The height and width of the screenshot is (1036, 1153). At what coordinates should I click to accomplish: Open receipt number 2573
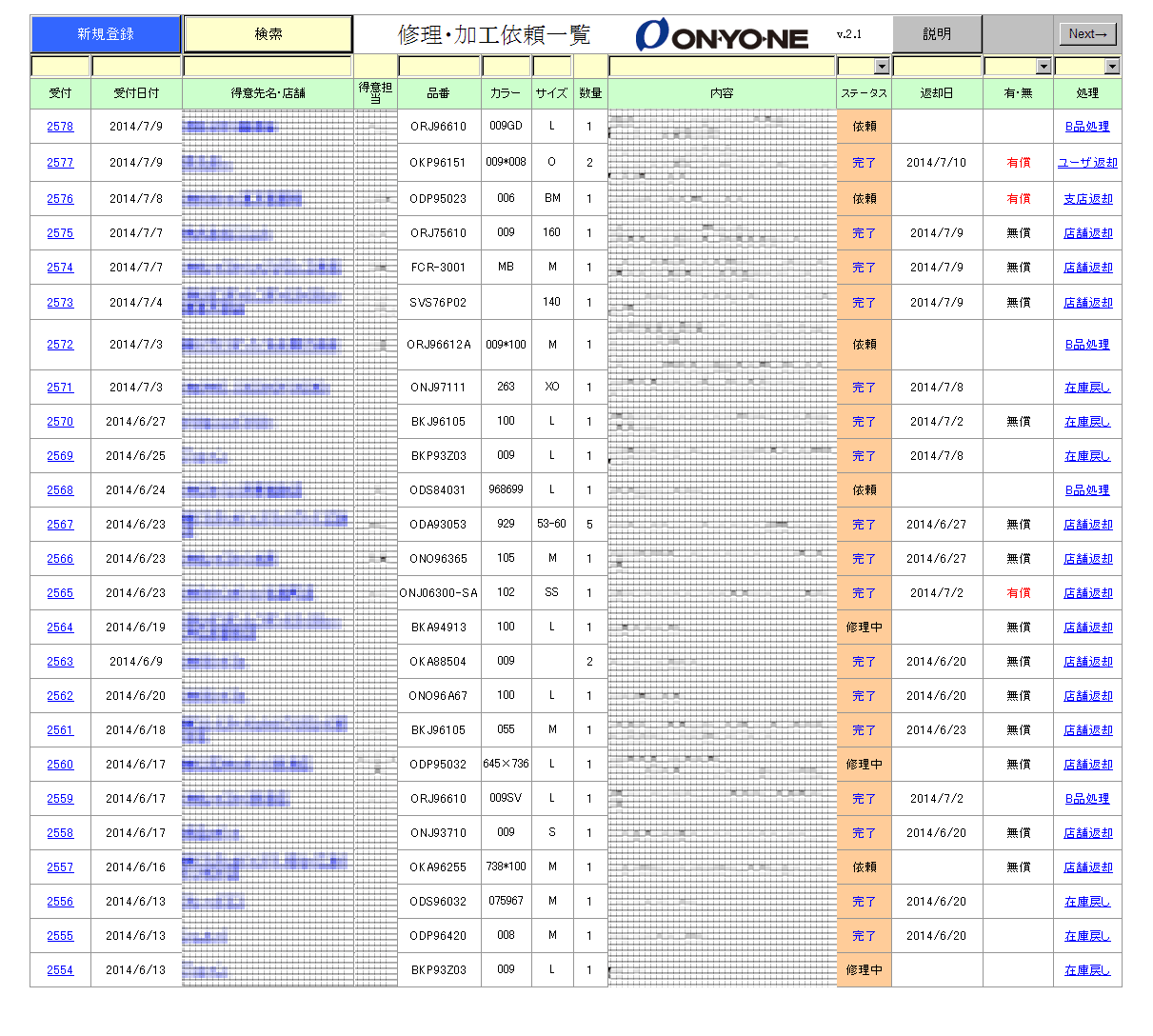click(60, 303)
